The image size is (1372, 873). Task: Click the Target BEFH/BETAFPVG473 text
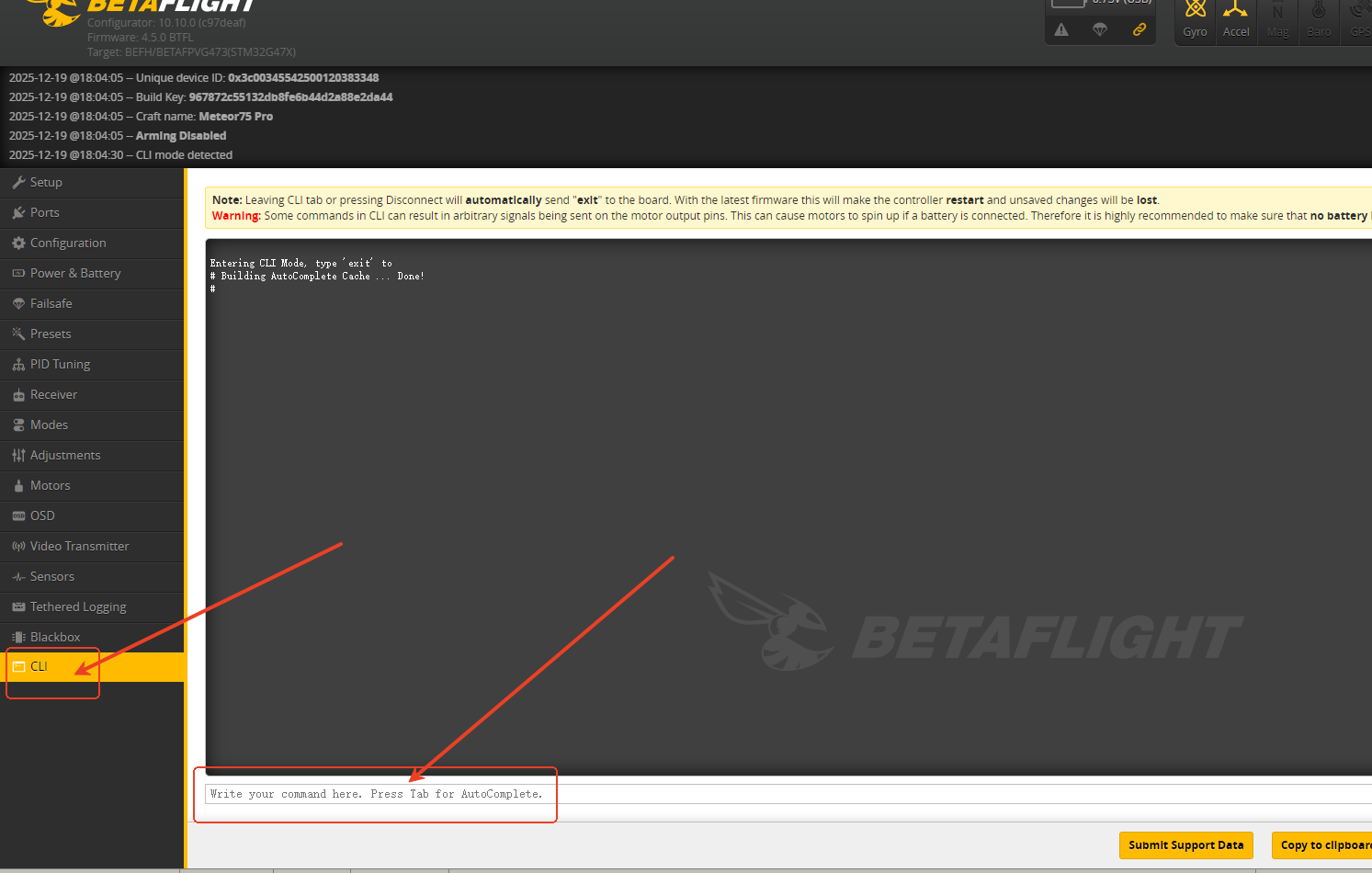[x=191, y=52]
